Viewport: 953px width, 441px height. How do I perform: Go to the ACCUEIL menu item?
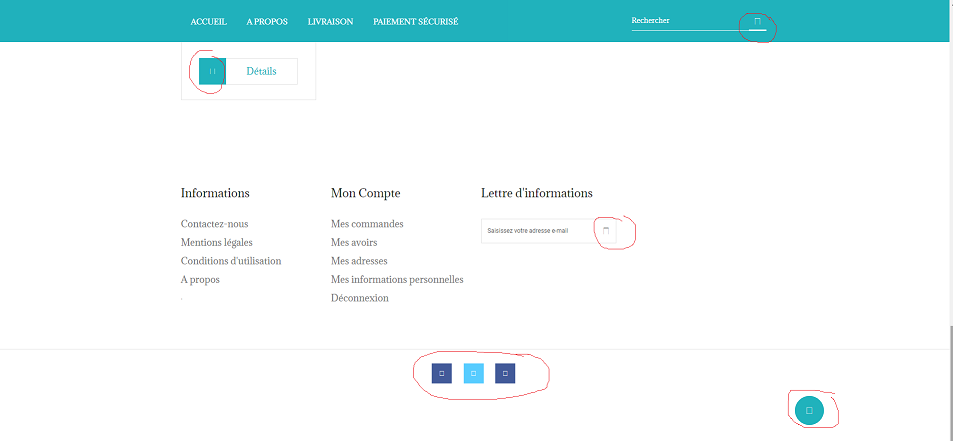tap(208, 21)
